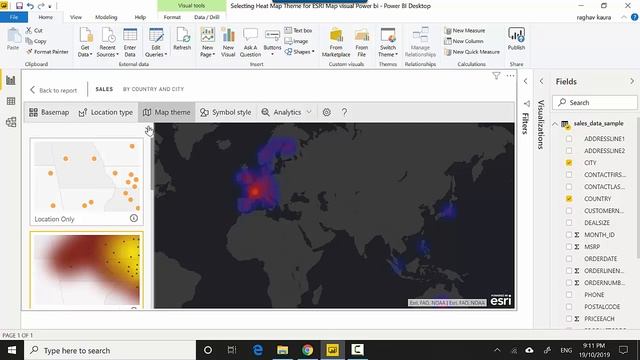640x360 pixels.
Task: Show info for Location Only theme
Action: [x=134, y=218]
